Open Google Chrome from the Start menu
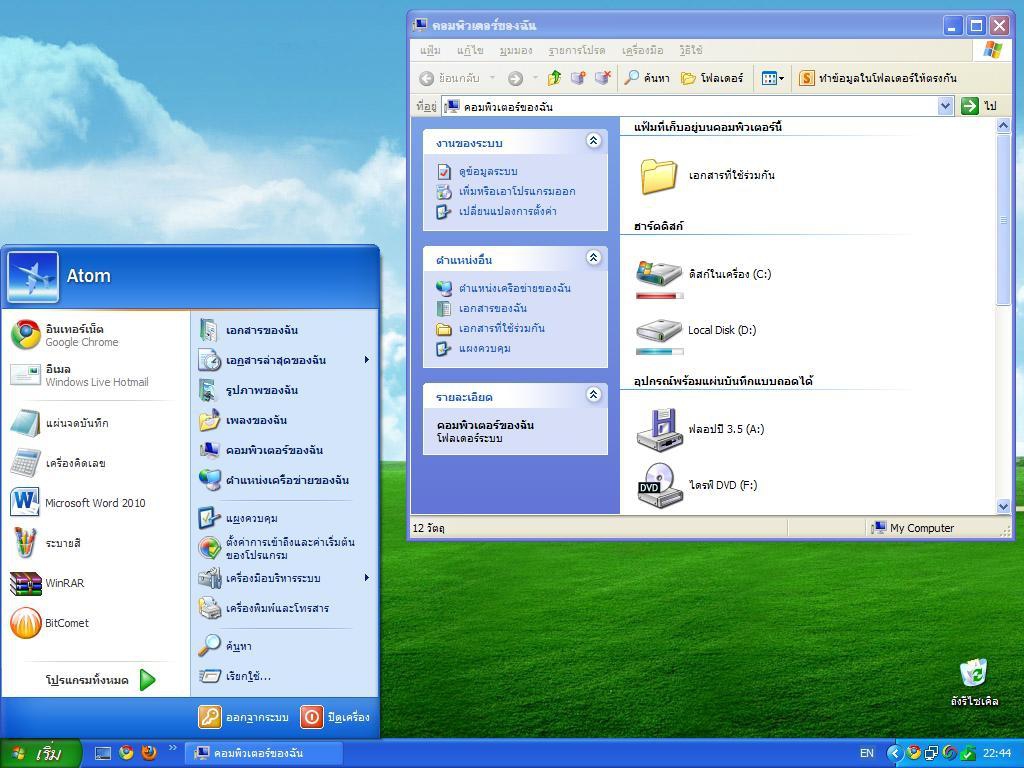The width and height of the screenshot is (1024, 768). [70, 335]
